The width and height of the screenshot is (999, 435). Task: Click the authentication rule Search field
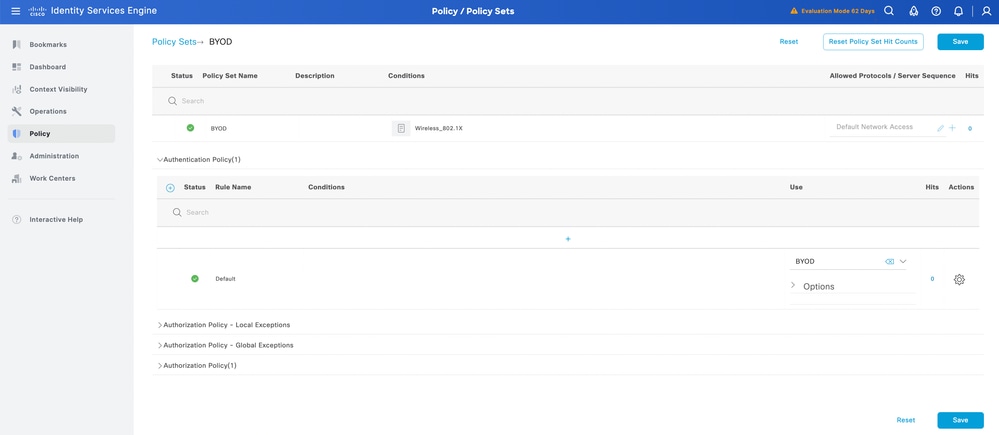click(x=568, y=212)
